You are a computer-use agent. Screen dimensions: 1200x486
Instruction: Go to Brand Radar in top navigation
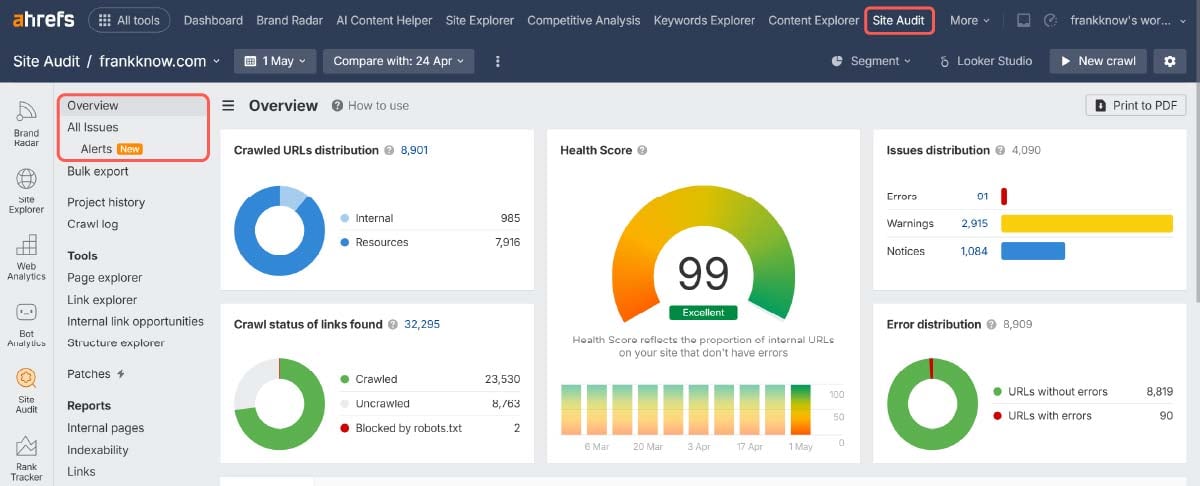pyautogui.click(x=290, y=20)
